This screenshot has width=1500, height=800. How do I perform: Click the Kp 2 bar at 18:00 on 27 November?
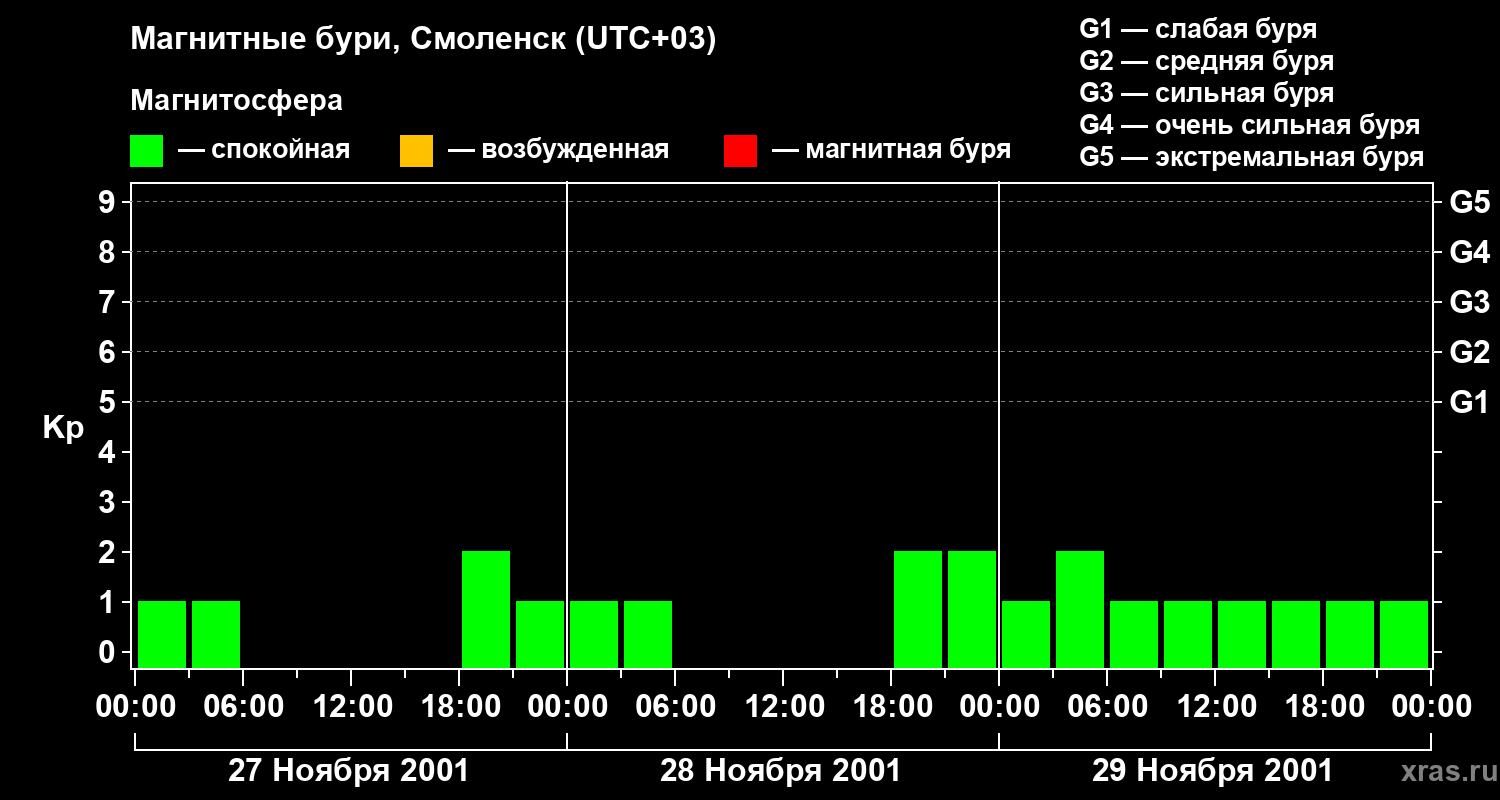click(486, 609)
